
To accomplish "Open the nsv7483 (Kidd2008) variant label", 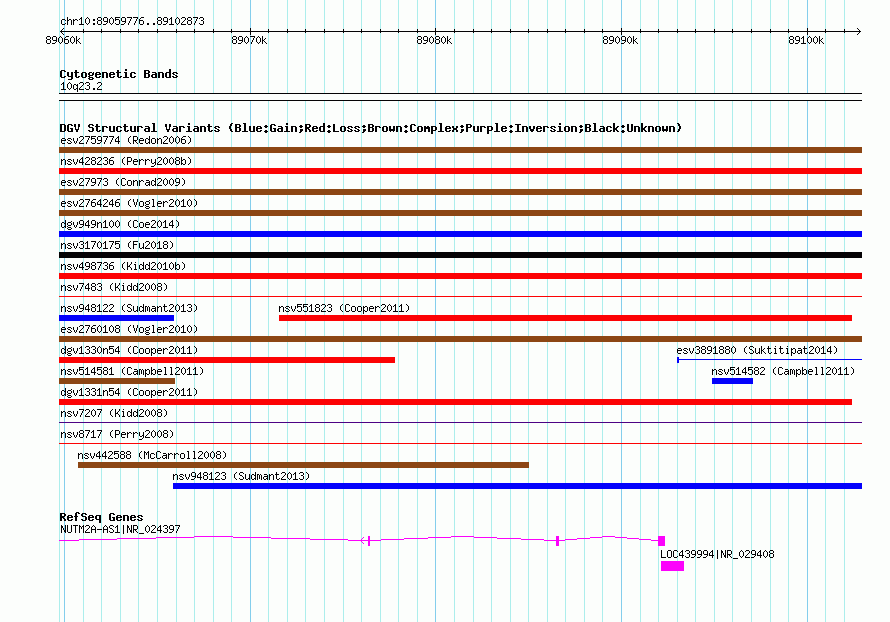I will tap(114, 287).
